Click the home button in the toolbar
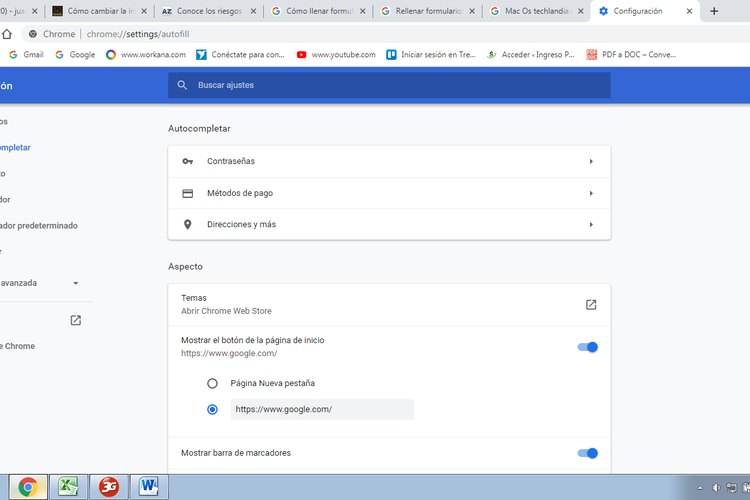The height and width of the screenshot is (500, 750). pyautogui.click(x=7, y=34)
